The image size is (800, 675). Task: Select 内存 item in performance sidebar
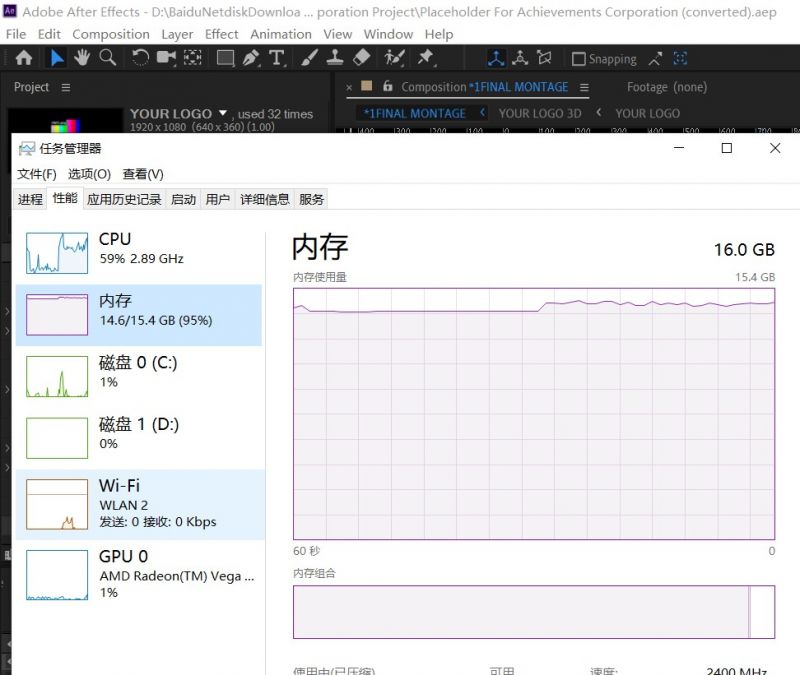pyautogui.click(x=139, y=315)
